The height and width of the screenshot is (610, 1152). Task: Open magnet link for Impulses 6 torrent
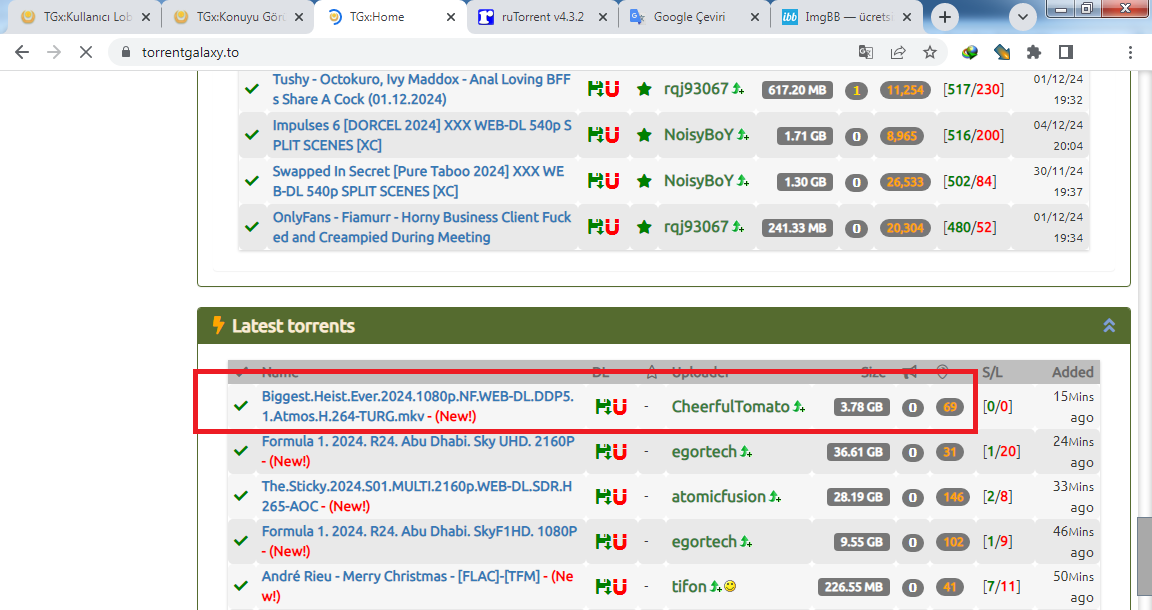click(x=612, y=135)
